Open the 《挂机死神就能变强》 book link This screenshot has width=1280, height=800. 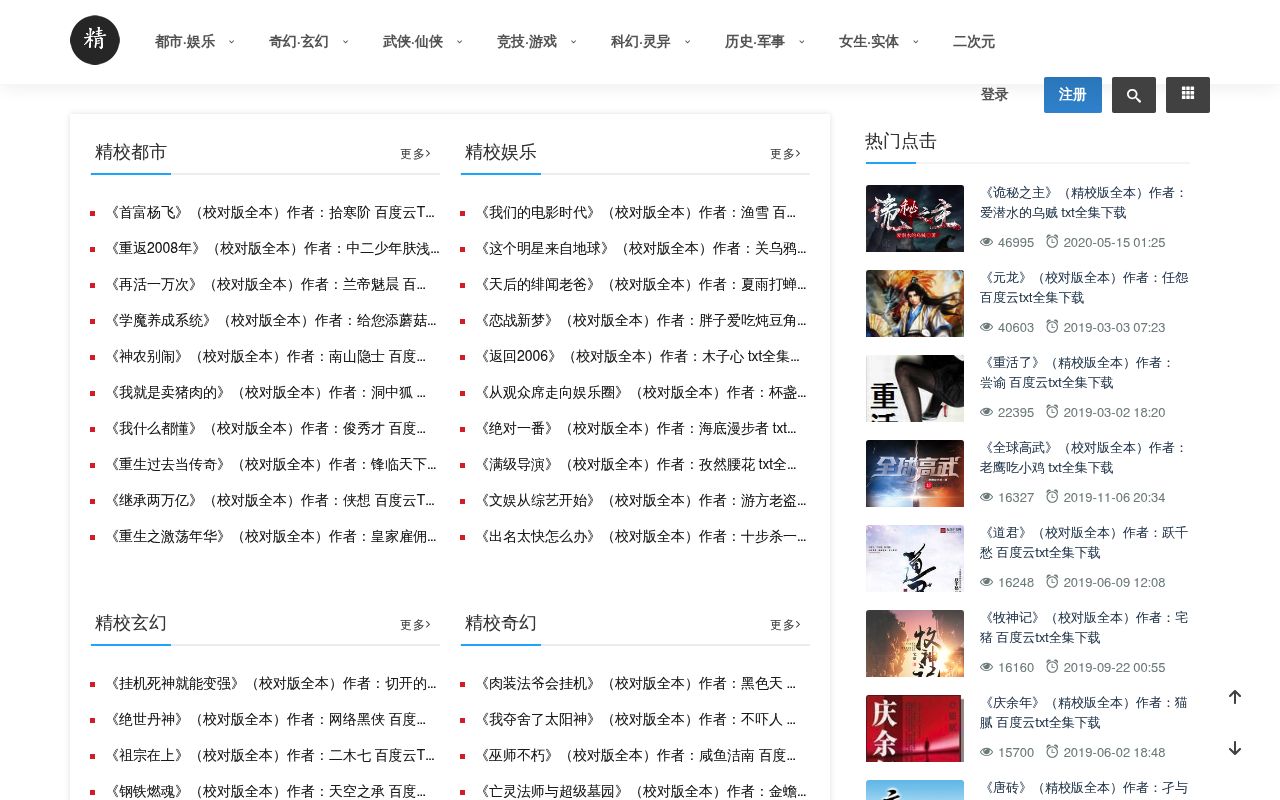[272, 684]
